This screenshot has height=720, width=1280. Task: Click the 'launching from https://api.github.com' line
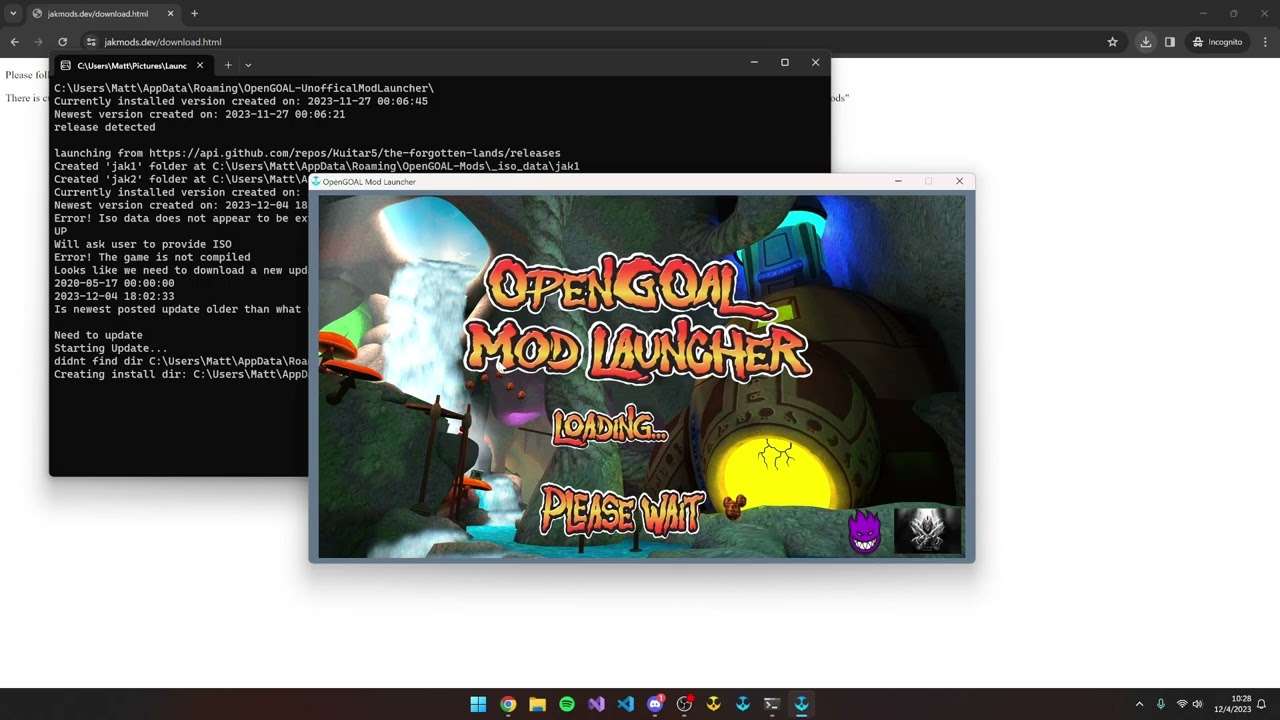tap(307, 153)
